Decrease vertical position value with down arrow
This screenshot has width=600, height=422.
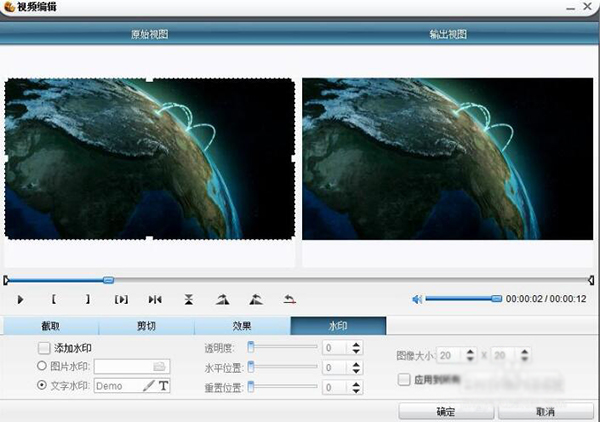point(356,391)
